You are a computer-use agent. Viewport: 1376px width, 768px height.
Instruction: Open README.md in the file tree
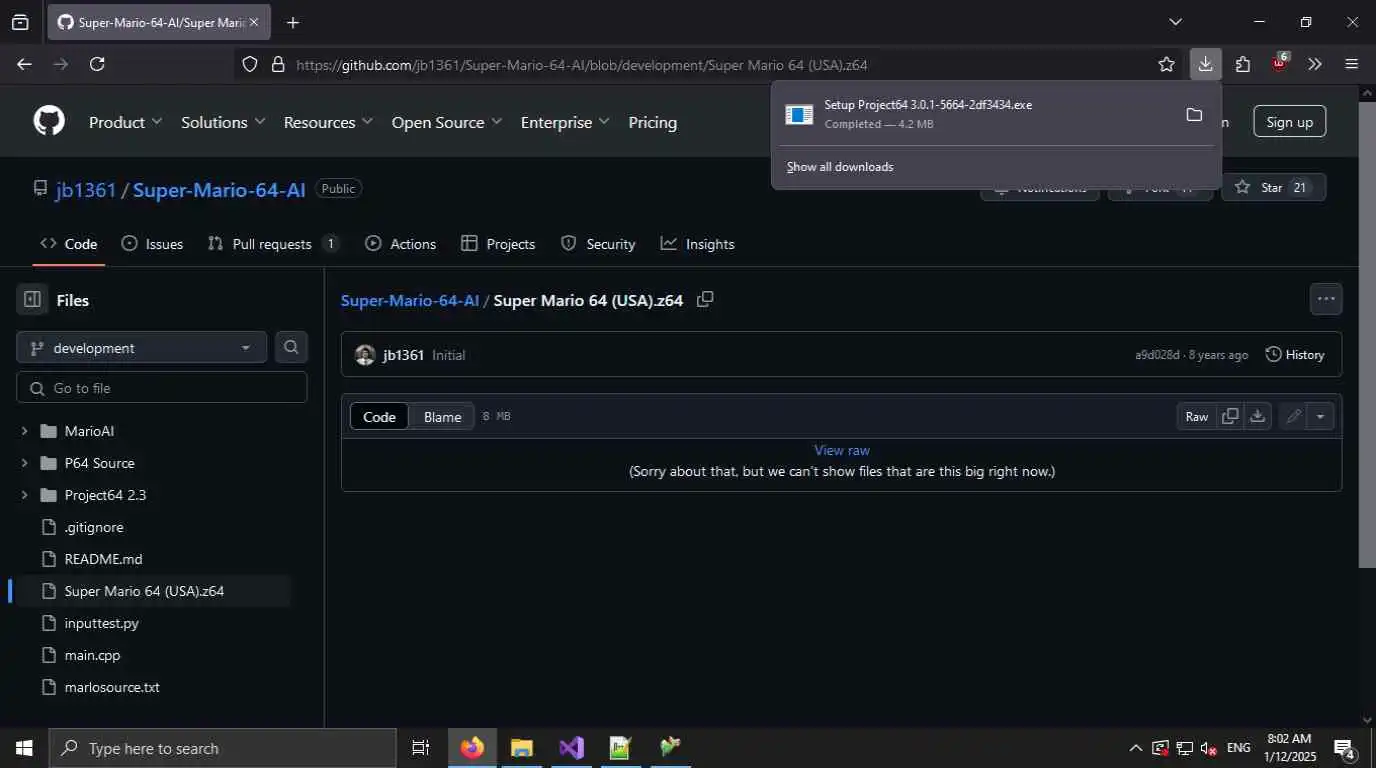pos(103,559)
